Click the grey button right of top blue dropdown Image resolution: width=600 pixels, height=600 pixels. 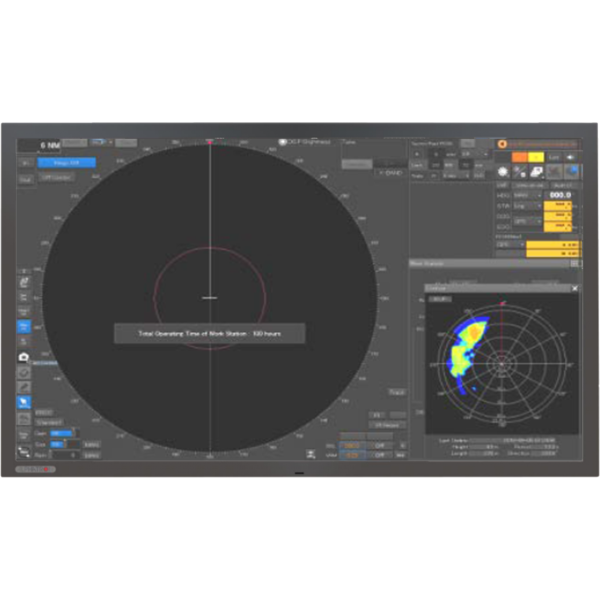coord(126,143)
